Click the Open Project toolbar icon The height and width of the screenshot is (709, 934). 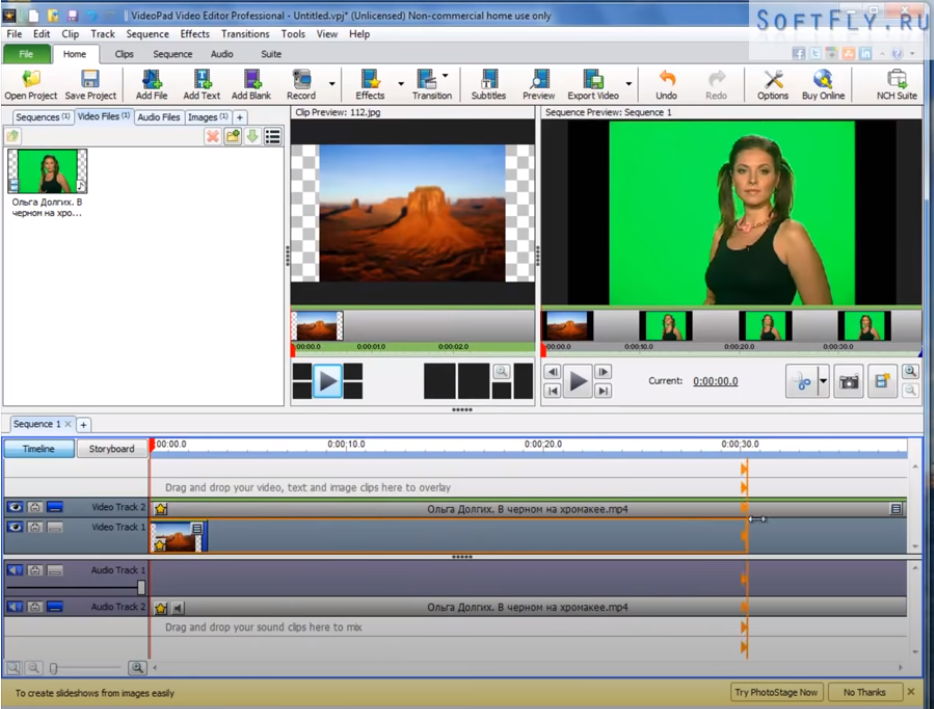click(x=31, y=85)
